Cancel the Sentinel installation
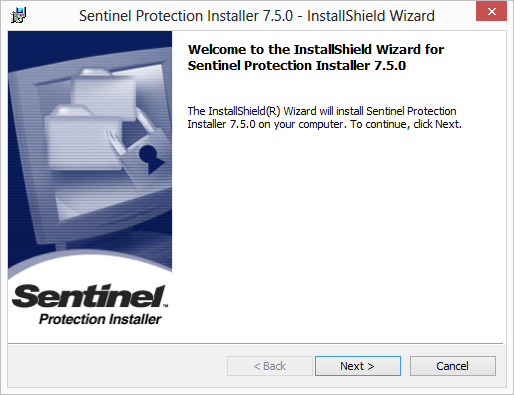 453,366
